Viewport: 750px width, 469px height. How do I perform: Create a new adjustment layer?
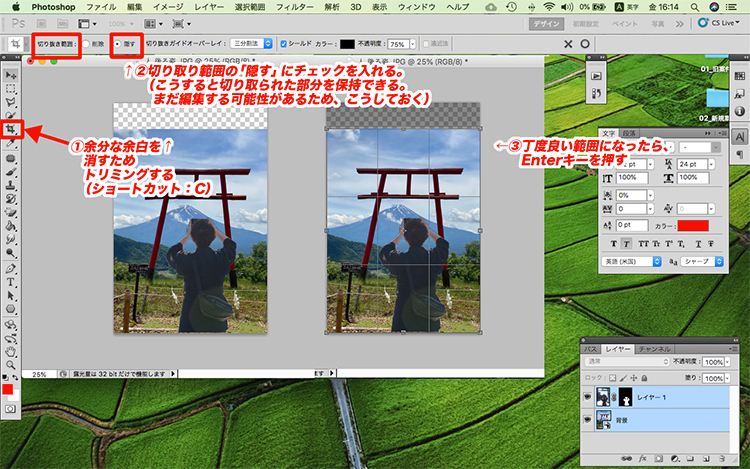click(675, 458)
